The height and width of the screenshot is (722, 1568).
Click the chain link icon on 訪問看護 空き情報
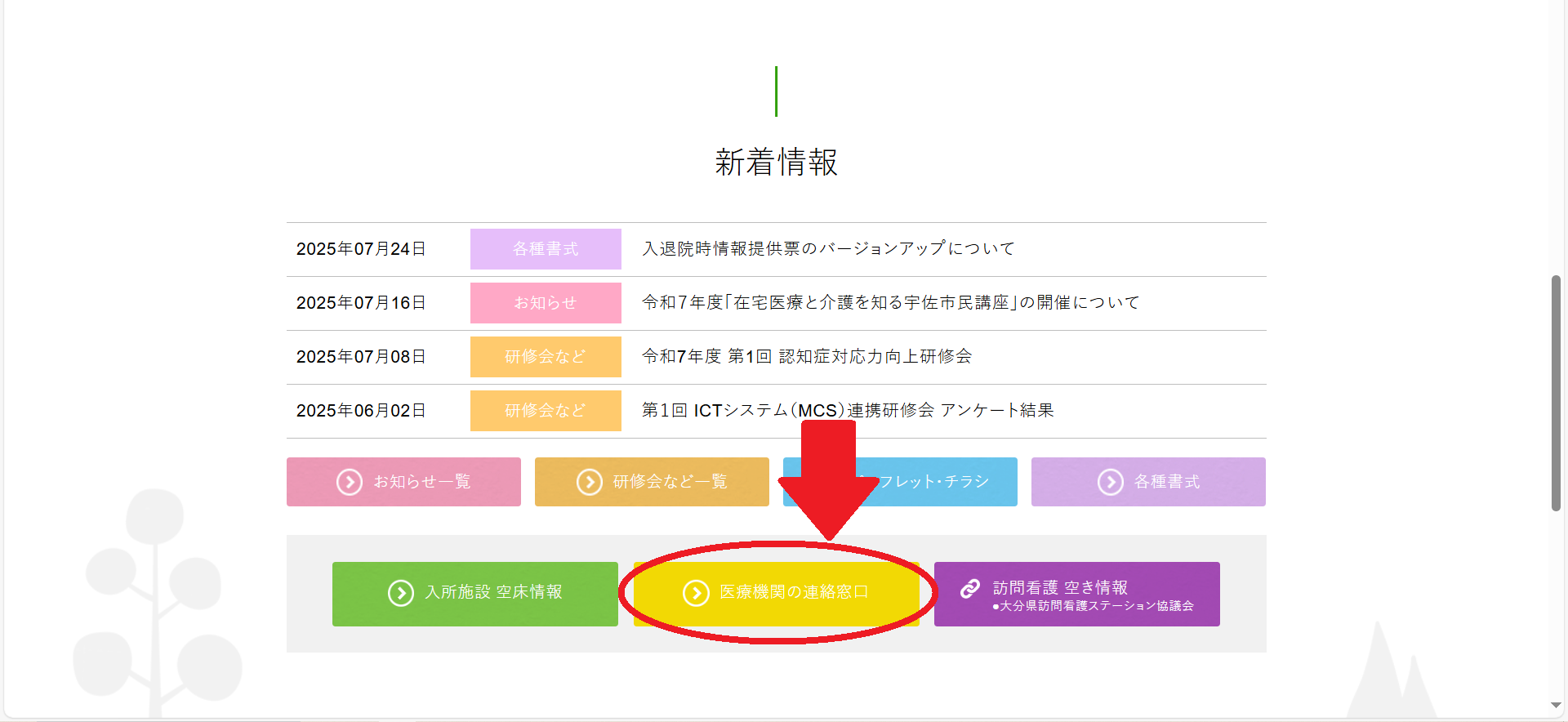[x=969, y=589]
